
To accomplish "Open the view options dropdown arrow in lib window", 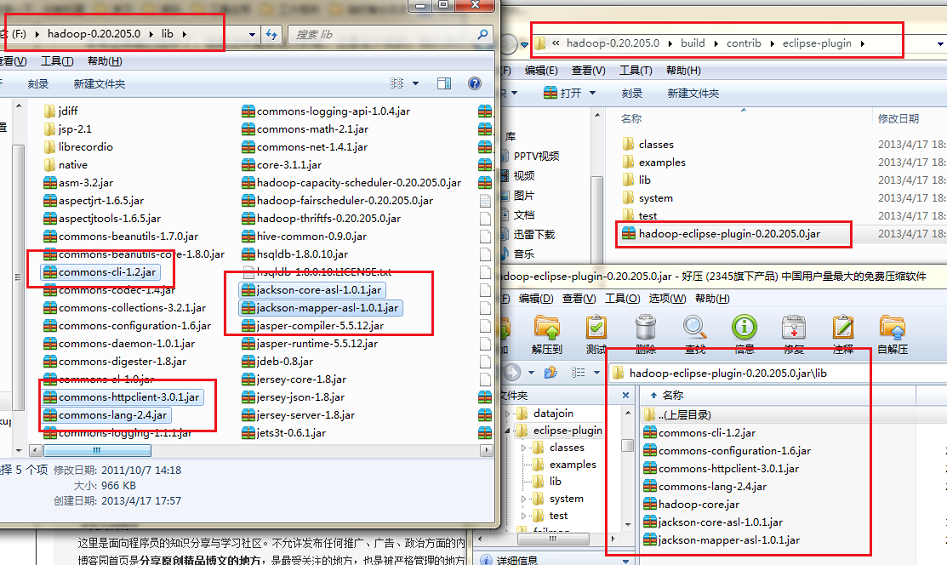I will point(416,83).
